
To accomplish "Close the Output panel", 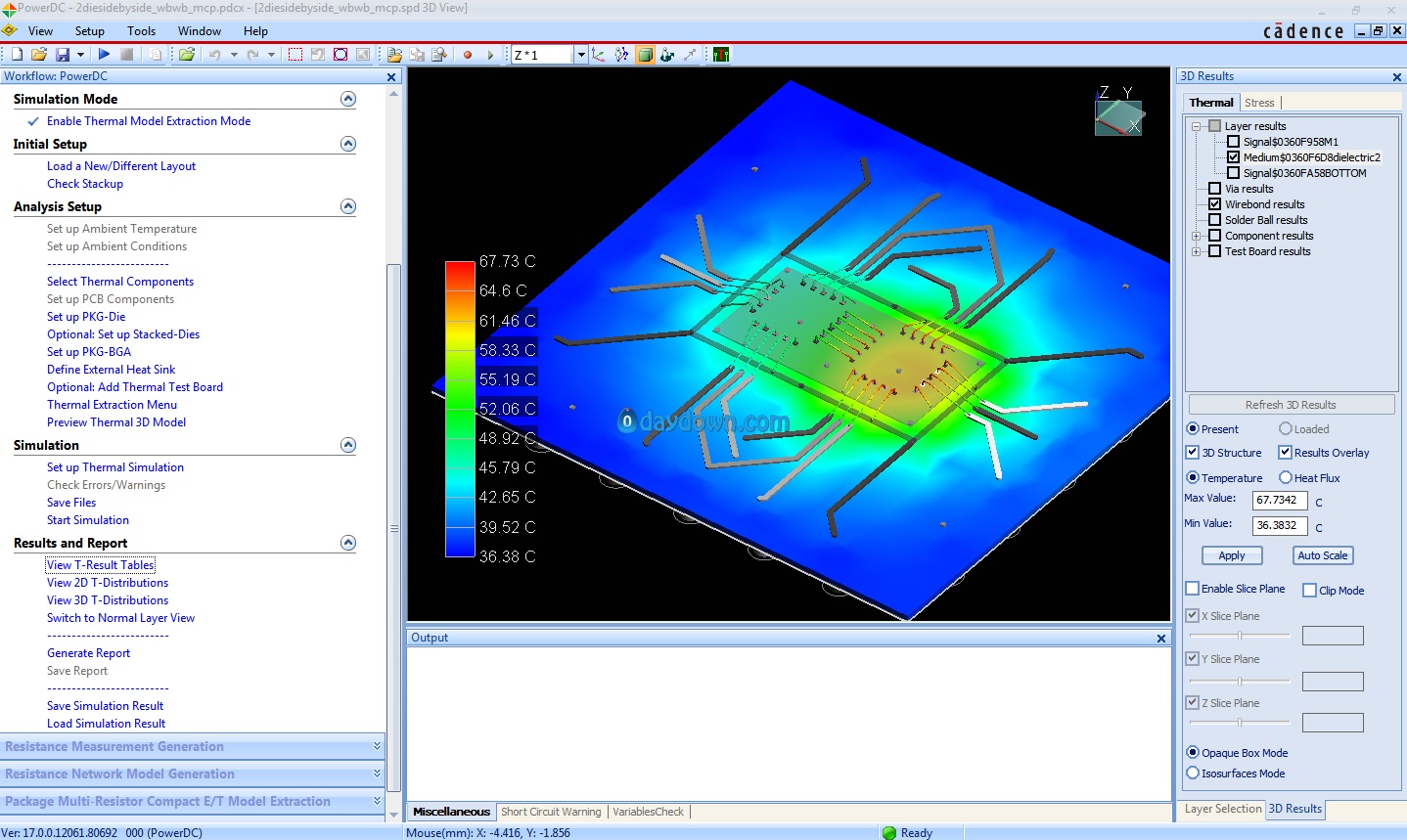I will pyautogui.click(x=1161, y=639).
